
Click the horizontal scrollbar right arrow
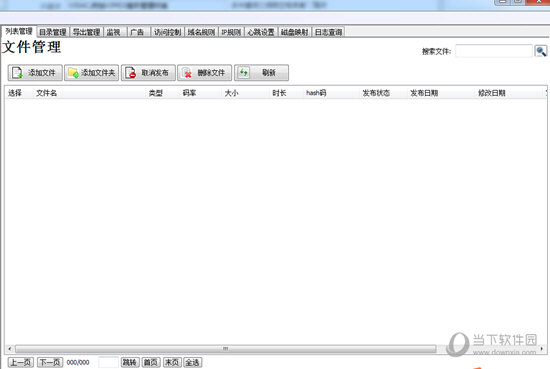coord(542,349)
